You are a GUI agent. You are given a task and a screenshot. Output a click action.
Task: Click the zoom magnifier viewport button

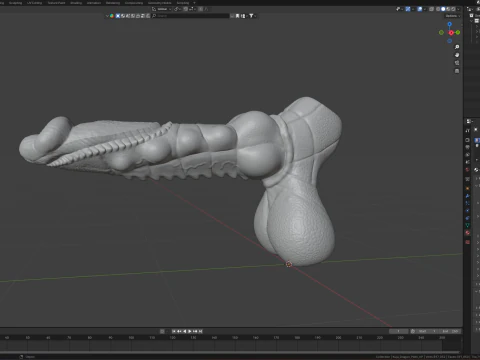pyautogui.click(x=457, y=47)
